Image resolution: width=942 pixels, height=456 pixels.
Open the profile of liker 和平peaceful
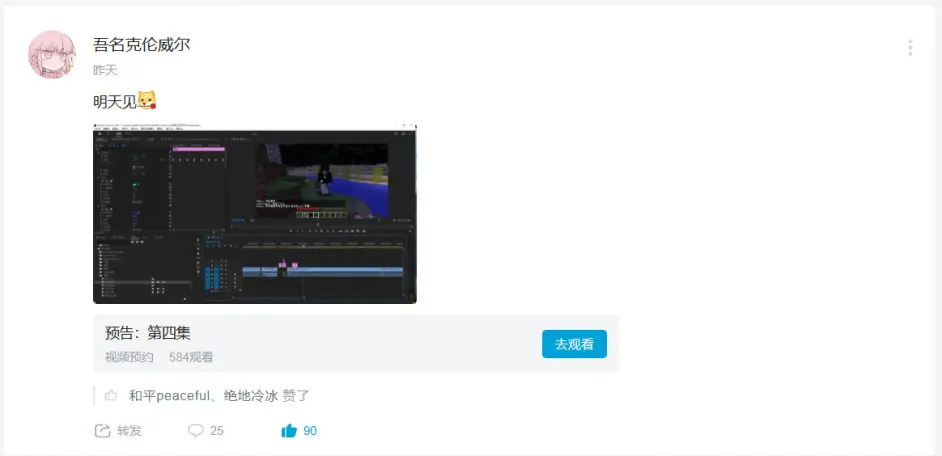click(x=168, y=396)
